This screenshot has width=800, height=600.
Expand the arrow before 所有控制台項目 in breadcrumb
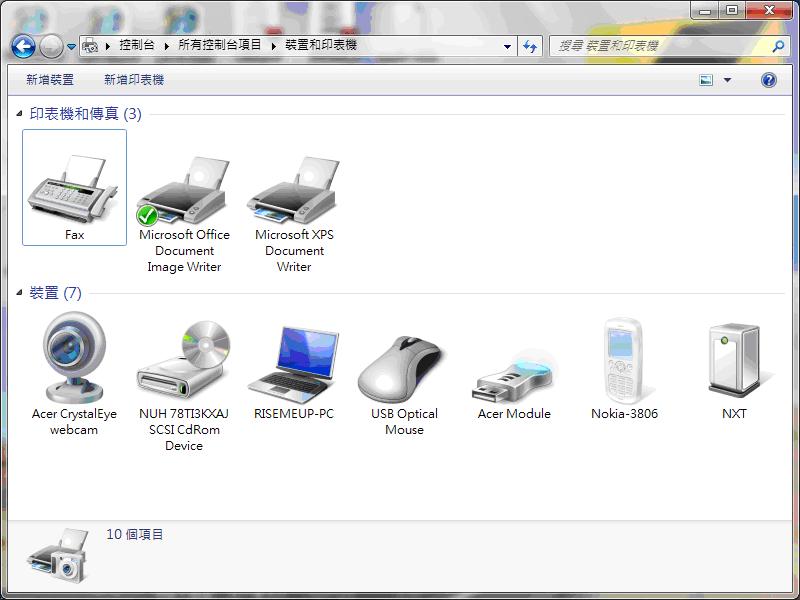click(167, 46)
